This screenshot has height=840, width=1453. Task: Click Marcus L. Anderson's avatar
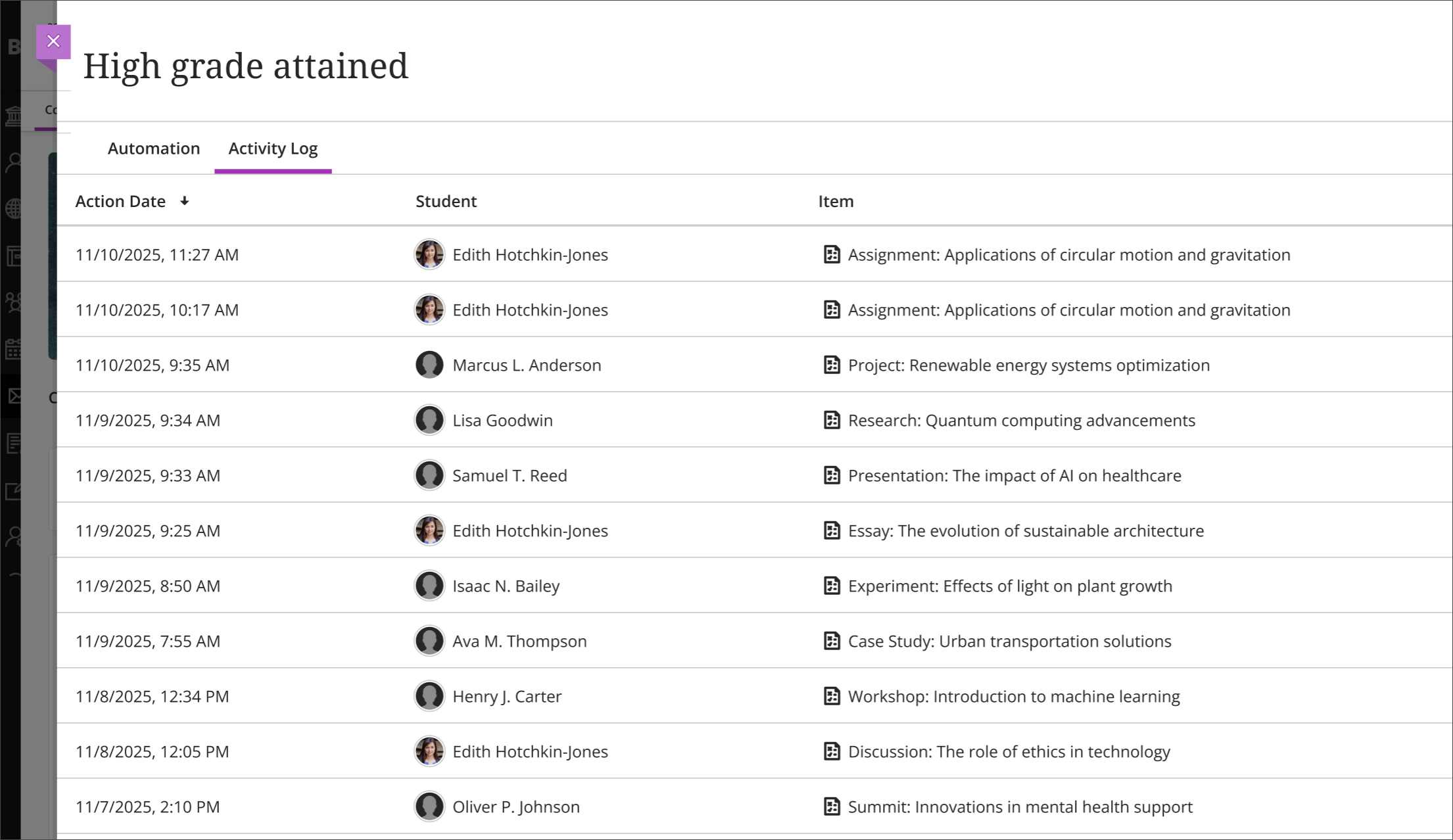tap(429, 365)
